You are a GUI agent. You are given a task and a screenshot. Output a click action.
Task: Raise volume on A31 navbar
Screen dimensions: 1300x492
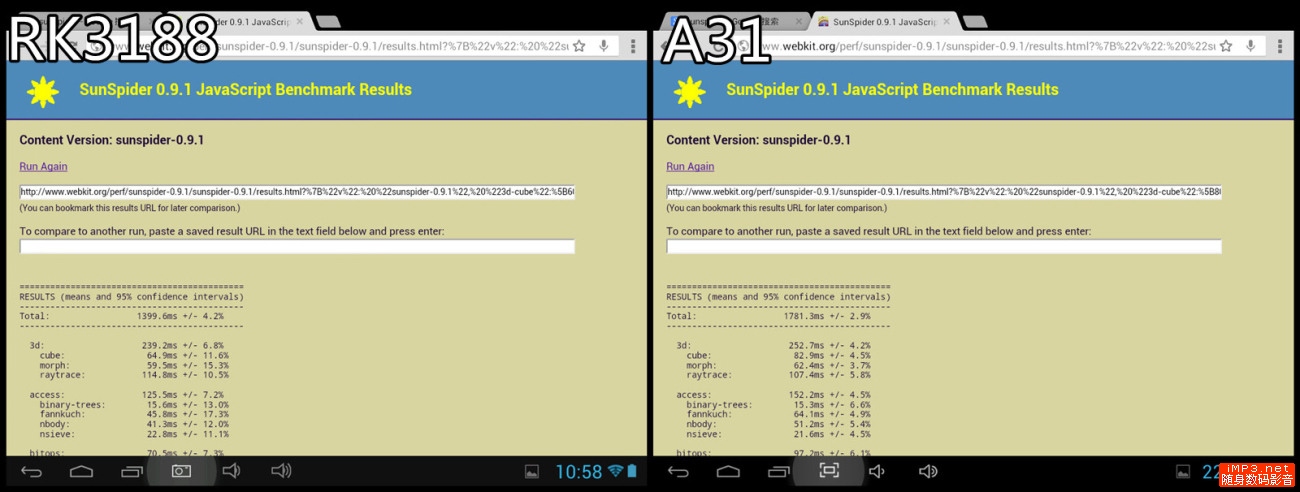(928, 471)
